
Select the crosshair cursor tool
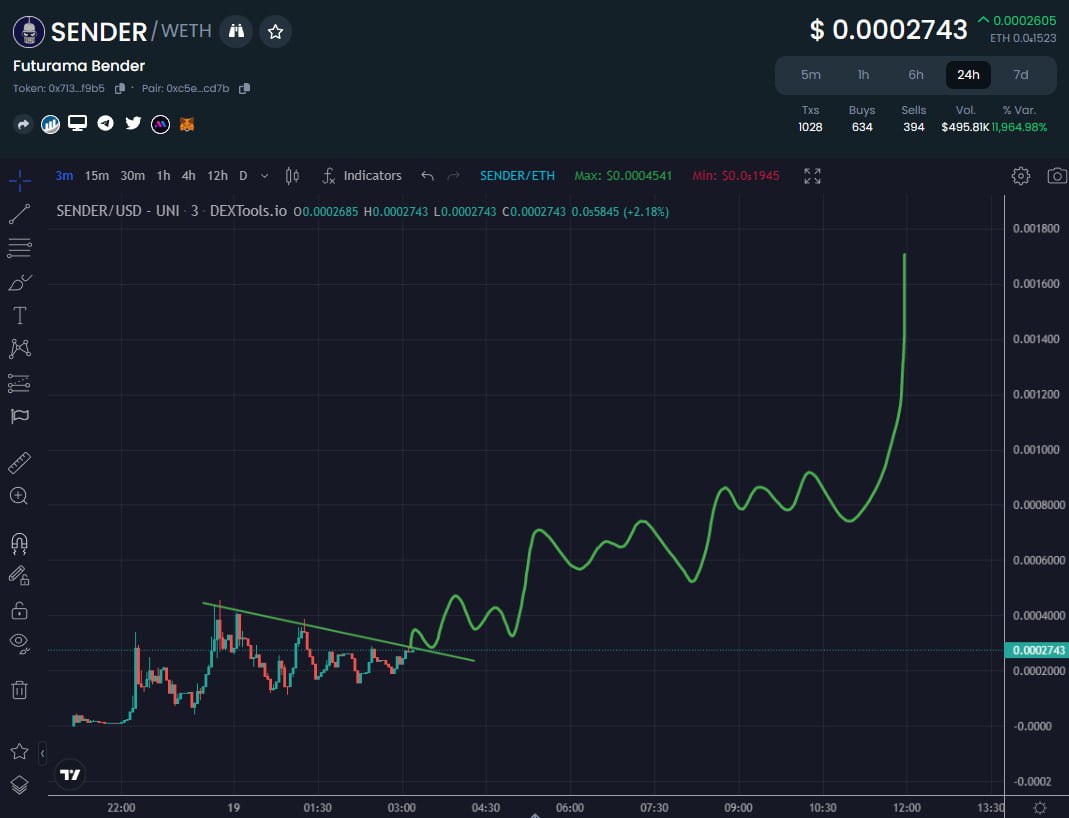tap(20, 181)
